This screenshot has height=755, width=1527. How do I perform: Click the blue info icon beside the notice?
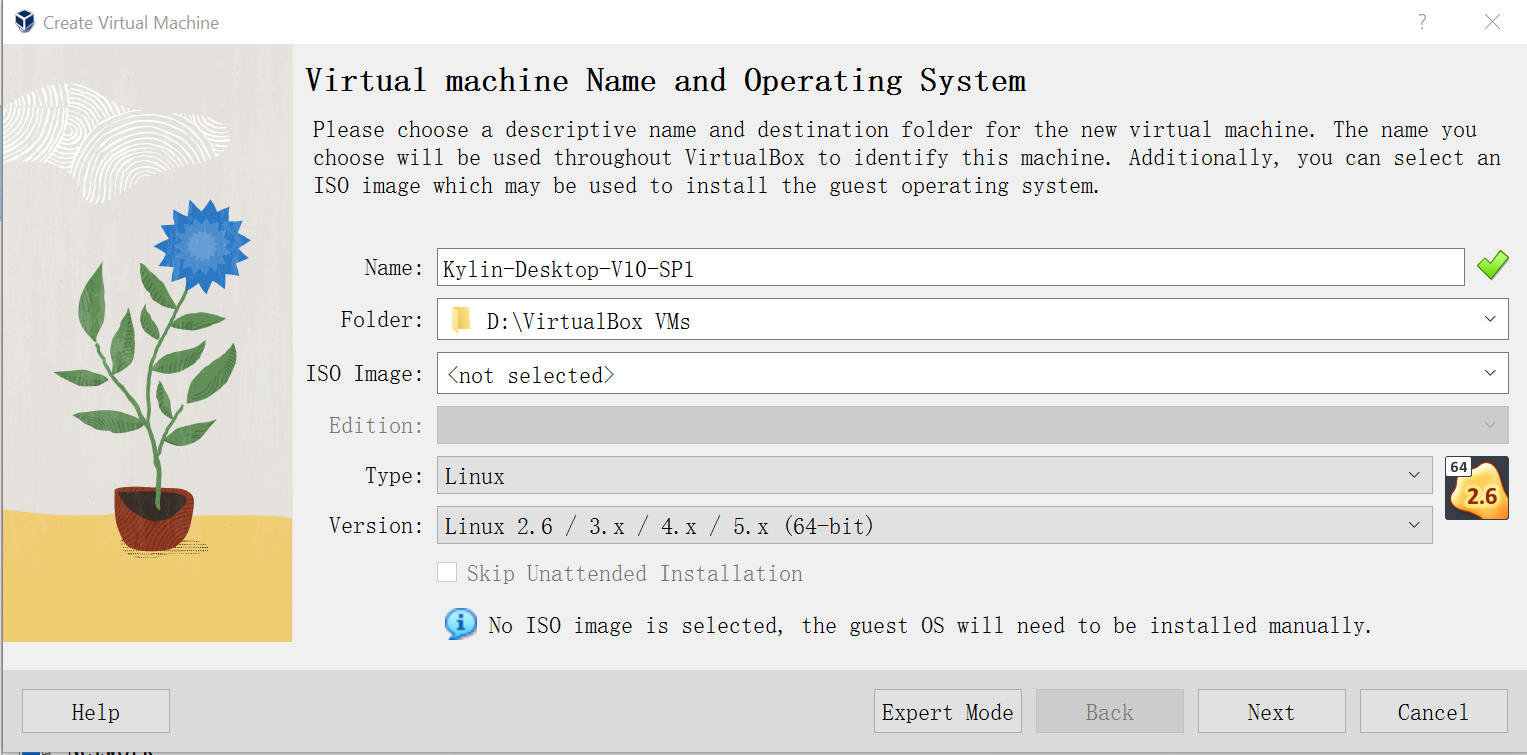point(460,624)
